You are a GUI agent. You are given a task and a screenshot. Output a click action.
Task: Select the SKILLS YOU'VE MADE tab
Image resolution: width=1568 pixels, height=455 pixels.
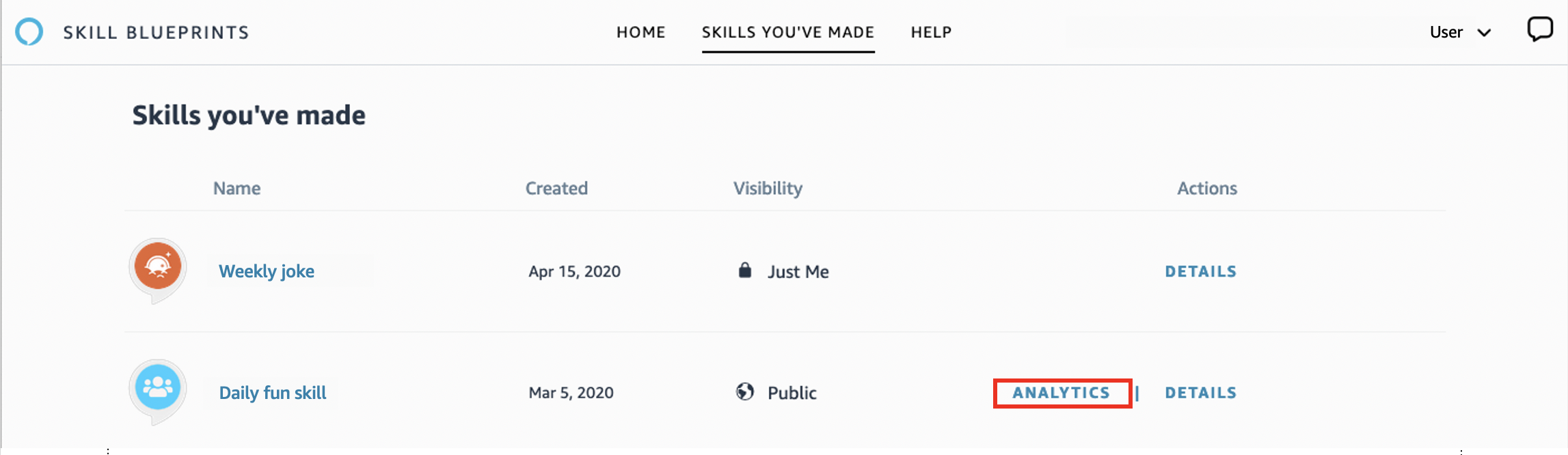(787, 31)
